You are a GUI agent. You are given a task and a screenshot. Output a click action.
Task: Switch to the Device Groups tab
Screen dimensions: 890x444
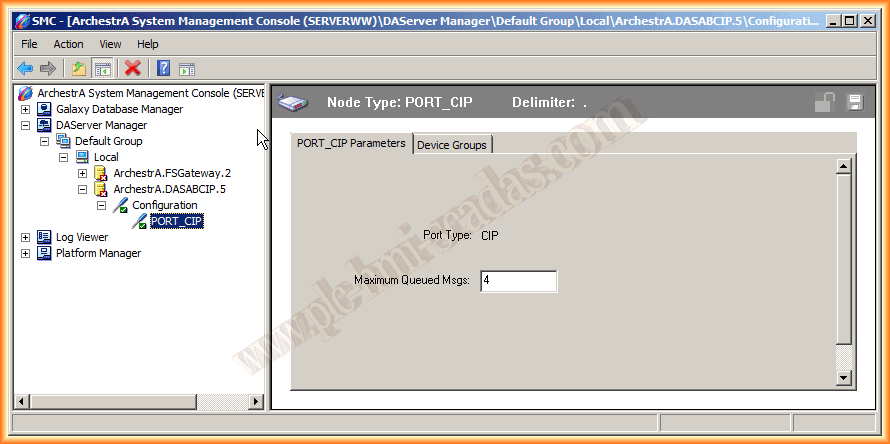click(x=452, y=145)
